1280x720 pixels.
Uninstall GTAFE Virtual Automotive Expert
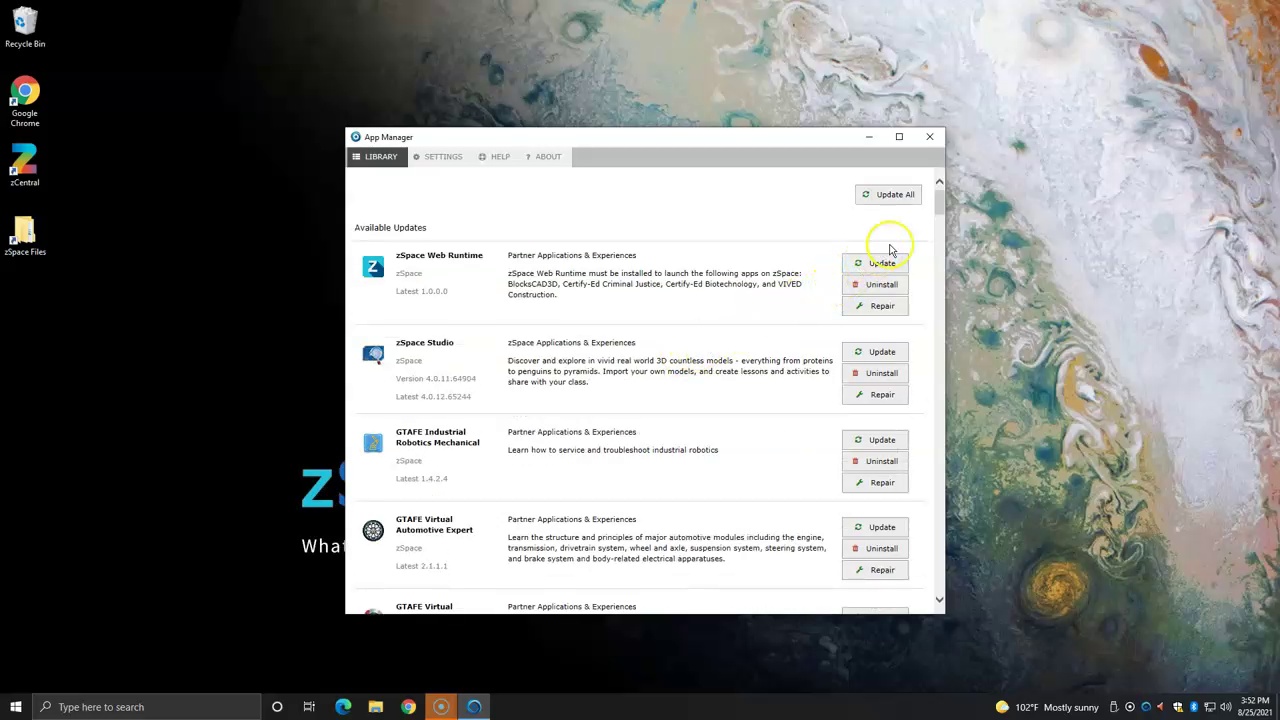point(875,549)
